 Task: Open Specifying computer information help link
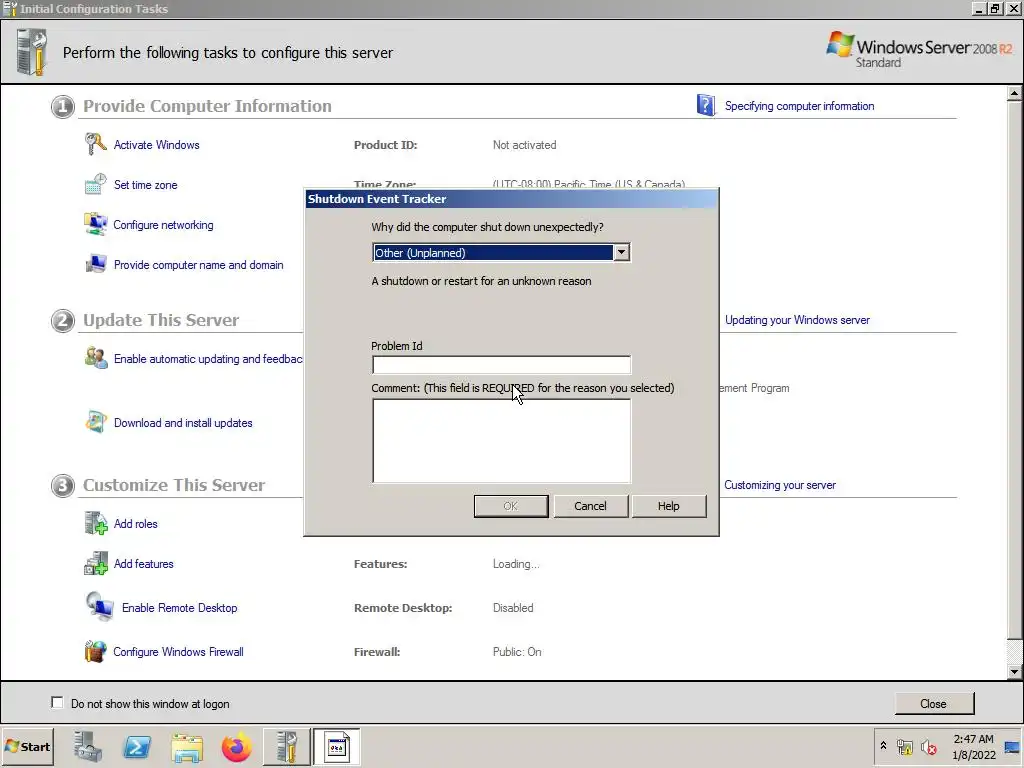799,106
